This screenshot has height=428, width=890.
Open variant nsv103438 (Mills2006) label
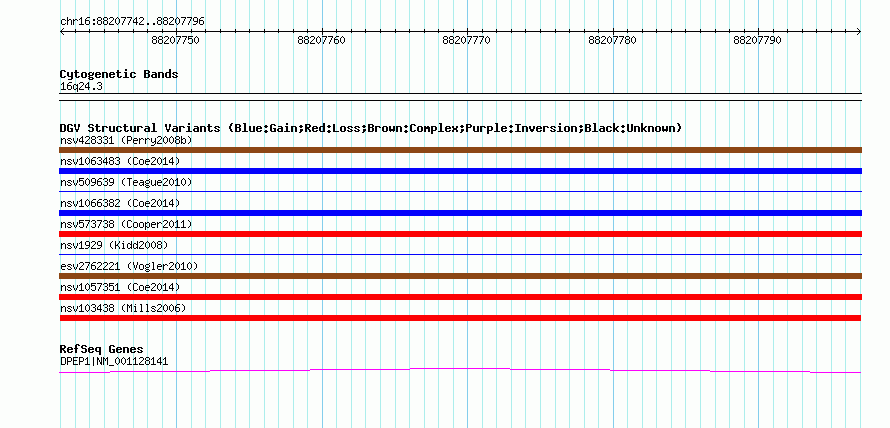[x=123, y=308]
